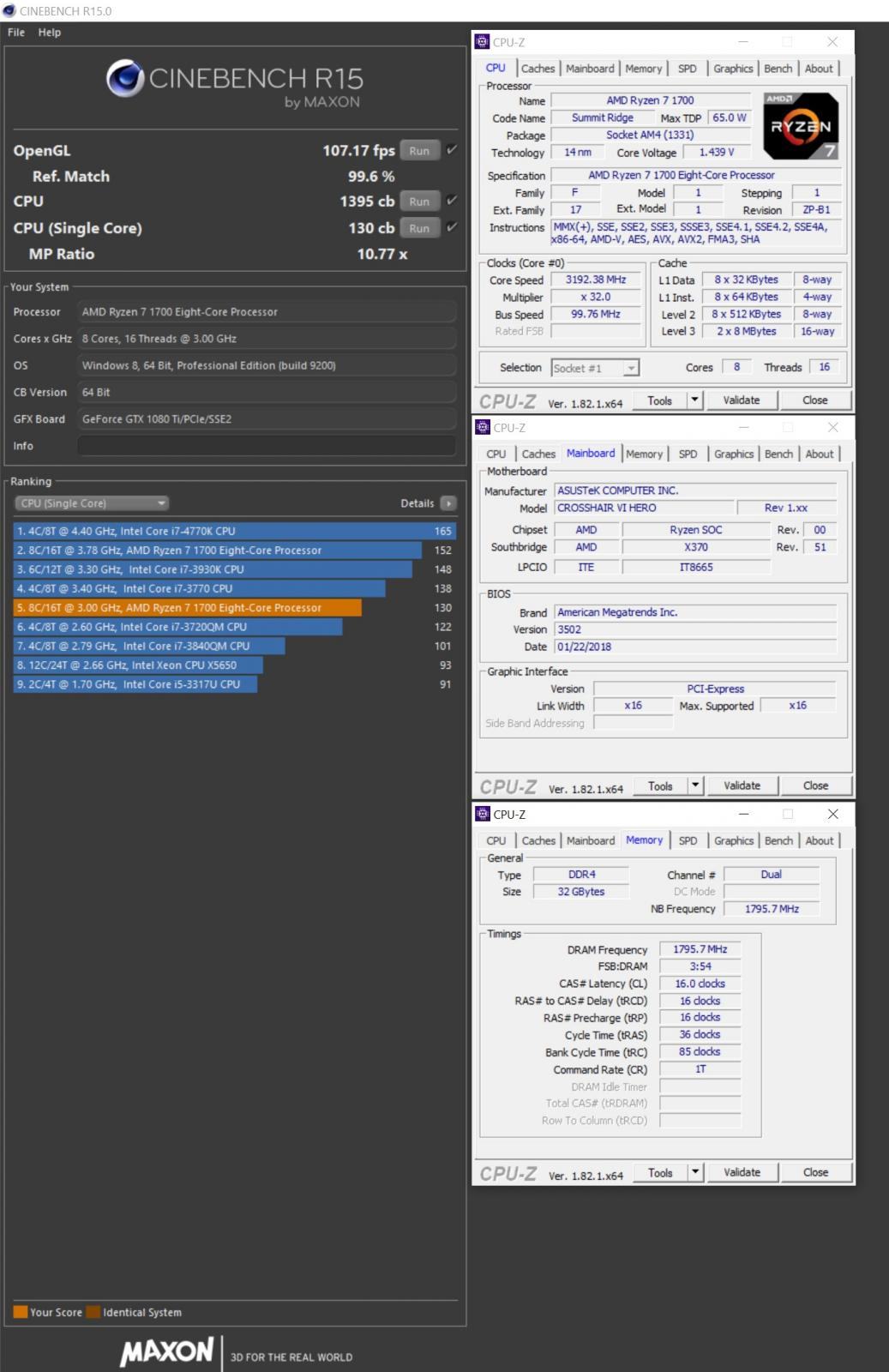Click the DRAM Frequency 1795.7 MHz value

click(700, 949)
